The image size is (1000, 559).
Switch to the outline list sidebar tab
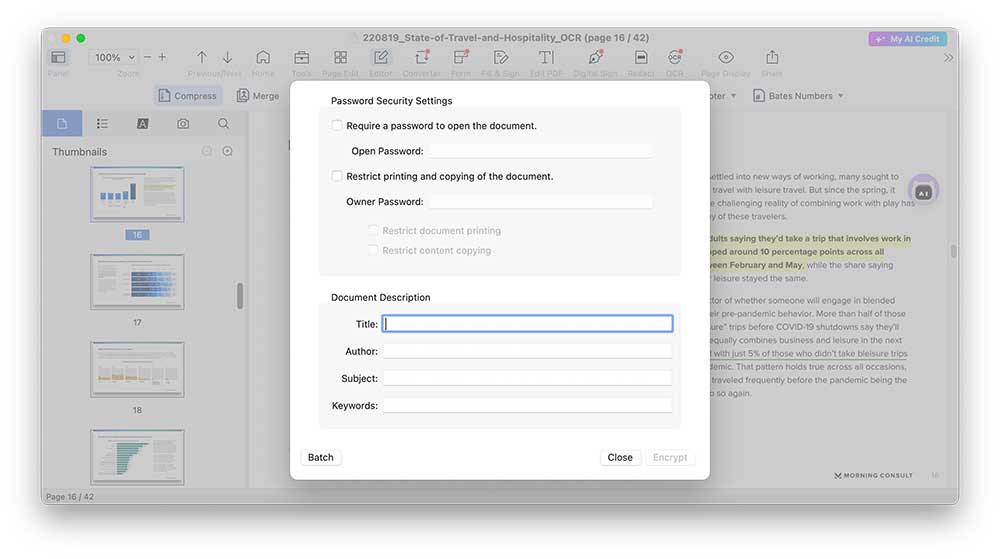102,124
